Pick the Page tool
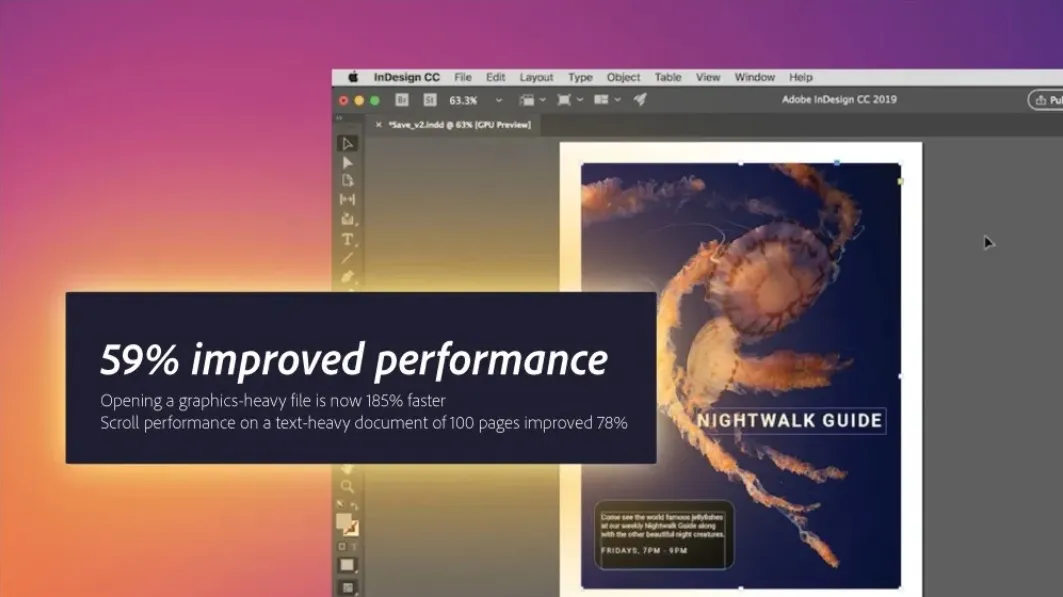The image size is (1063, 597). click(x=346, y=178)
